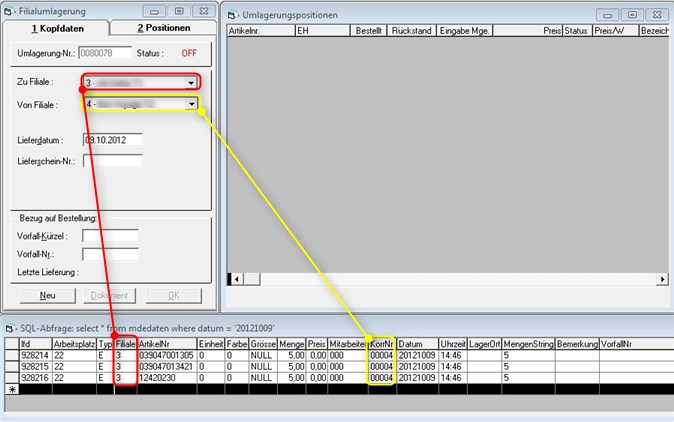Click the left arrow of the positions grid scrollbar
The width and height of the screenshot is (674, 422).
232,281
